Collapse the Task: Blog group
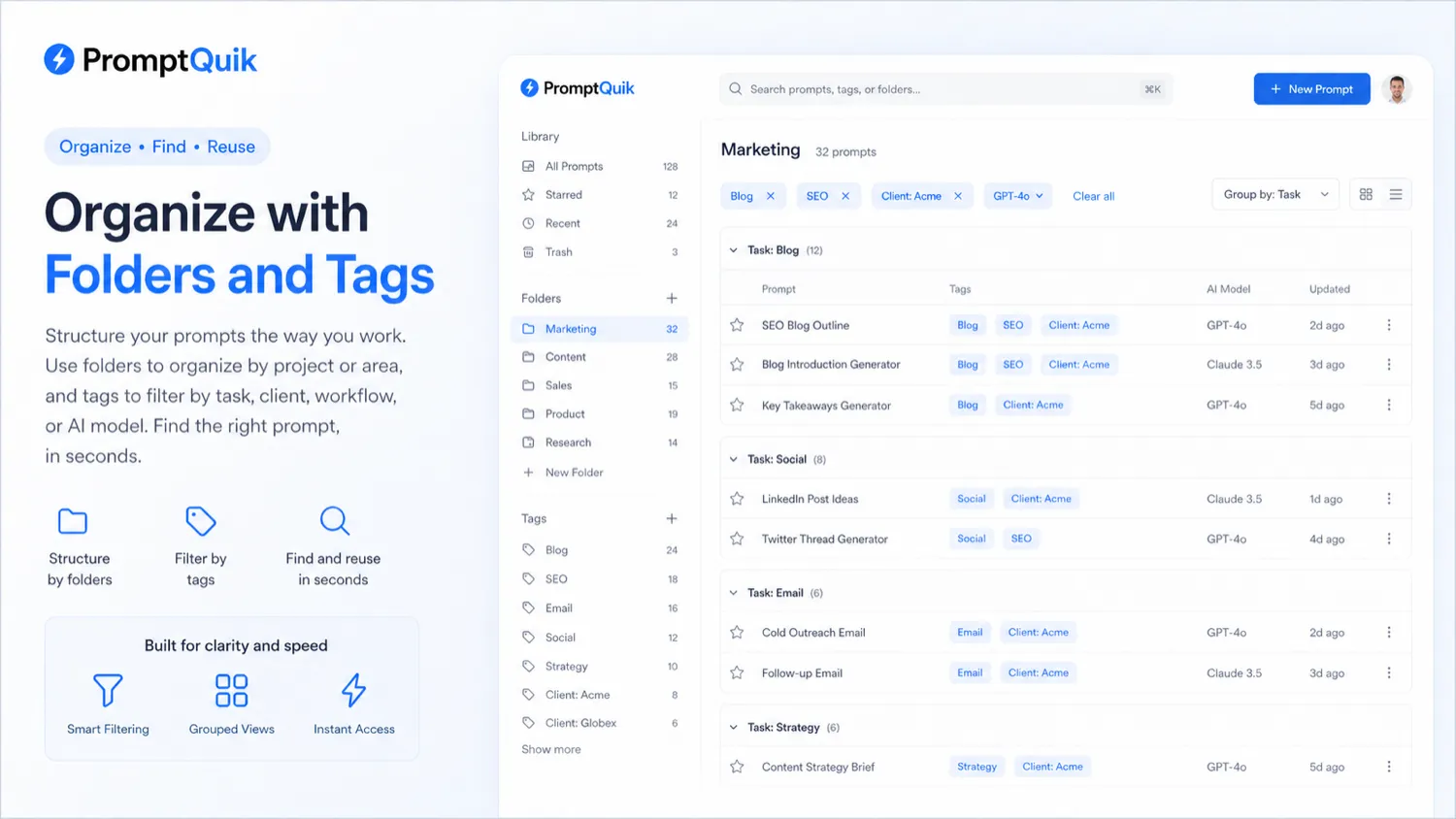1456x819 pixels. [x=734, y=250]
